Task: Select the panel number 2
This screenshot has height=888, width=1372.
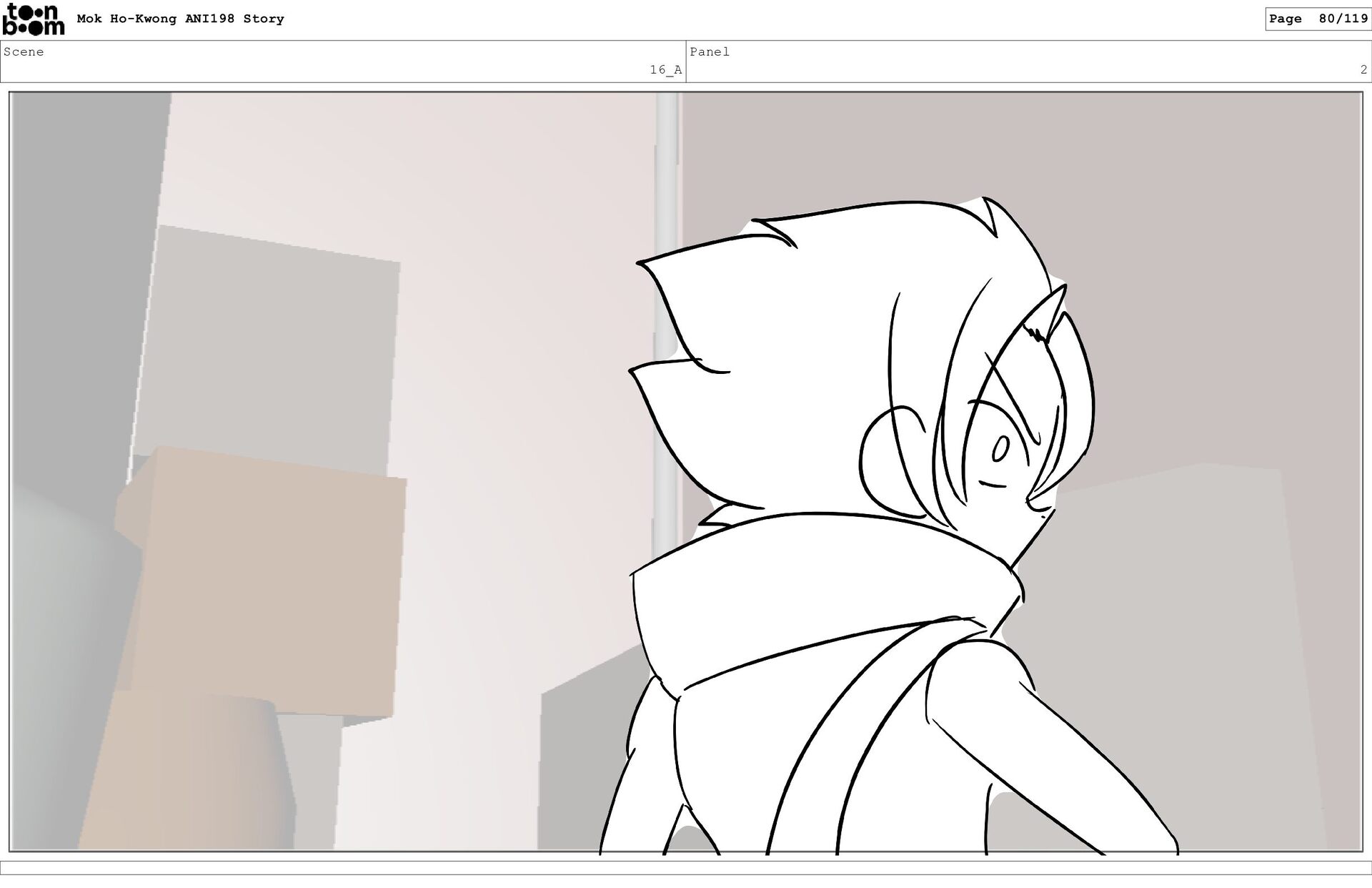Action: (1363, 70)
